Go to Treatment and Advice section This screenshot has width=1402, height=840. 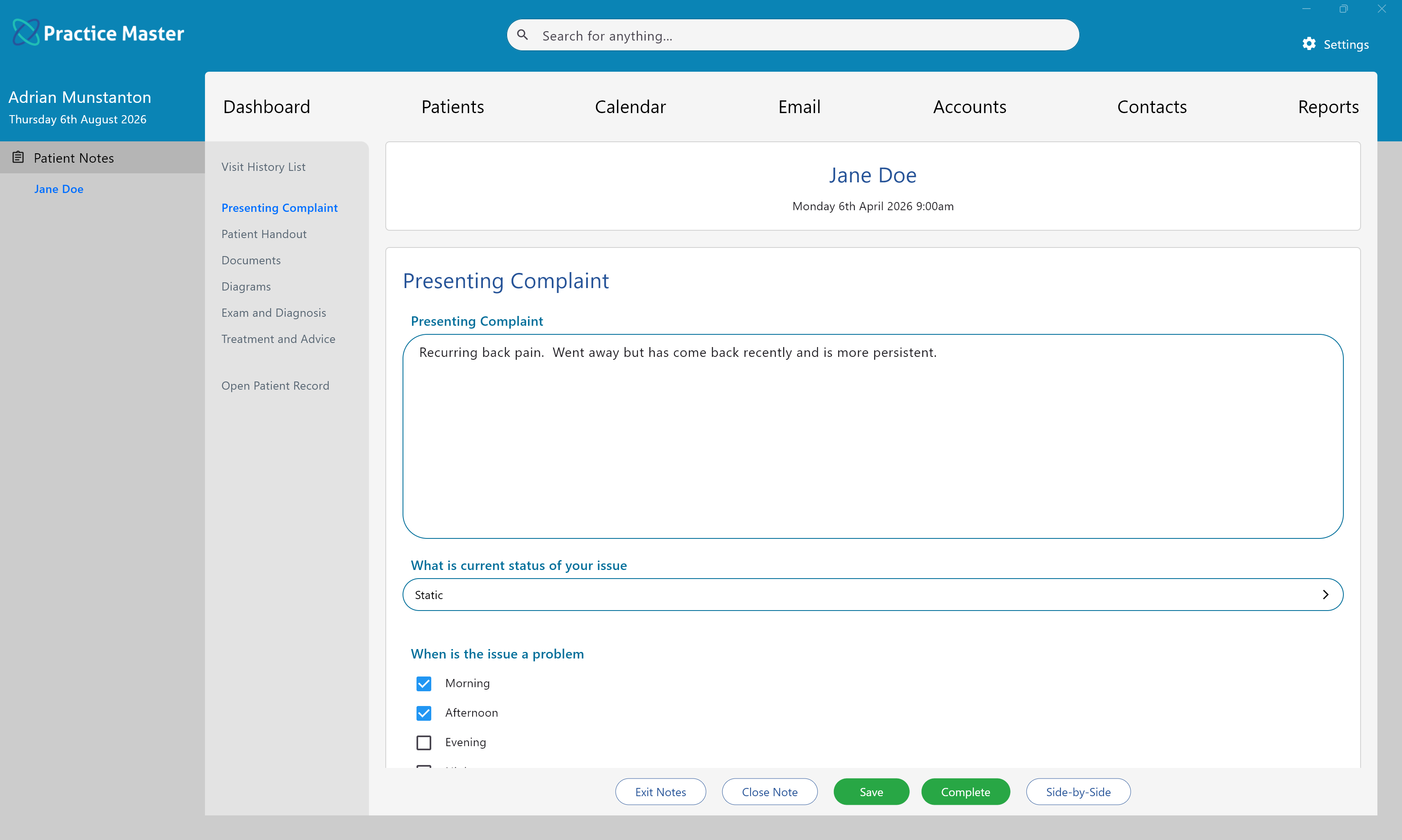[x=278, y=338]
